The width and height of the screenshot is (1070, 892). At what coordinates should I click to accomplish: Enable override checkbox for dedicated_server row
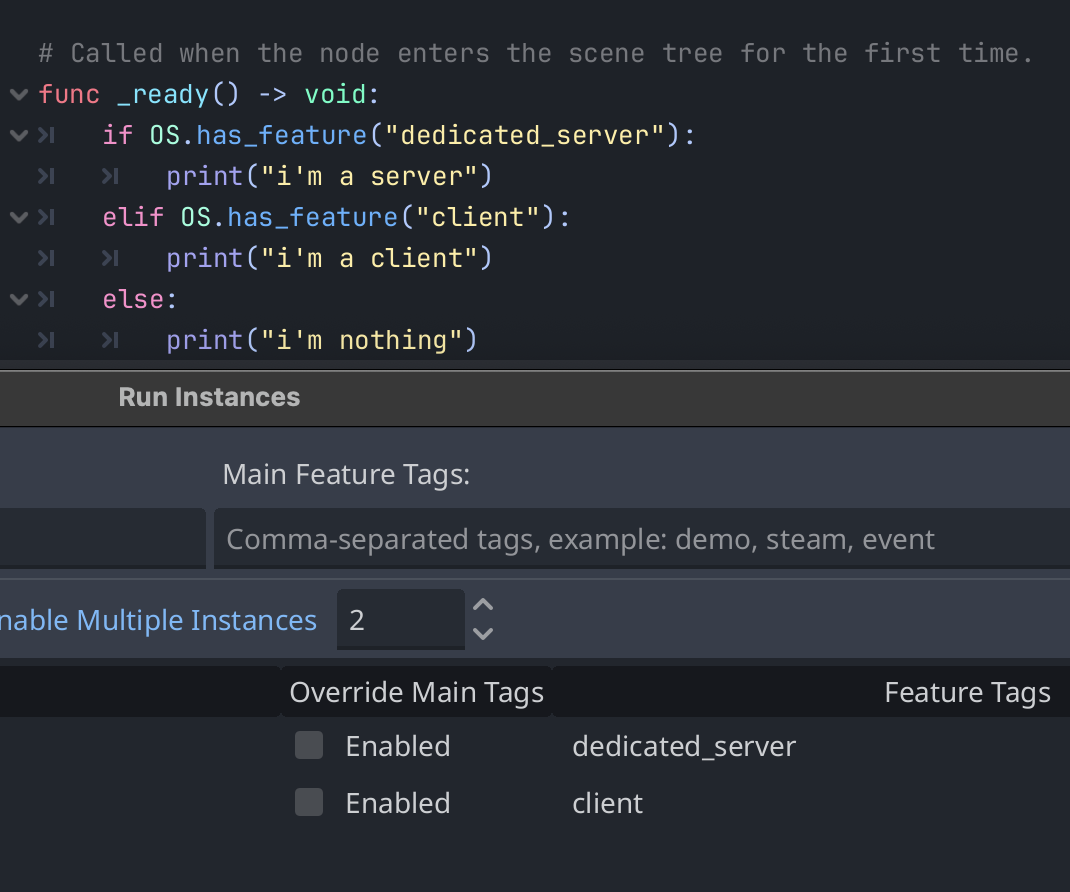[x=309, y=745]
